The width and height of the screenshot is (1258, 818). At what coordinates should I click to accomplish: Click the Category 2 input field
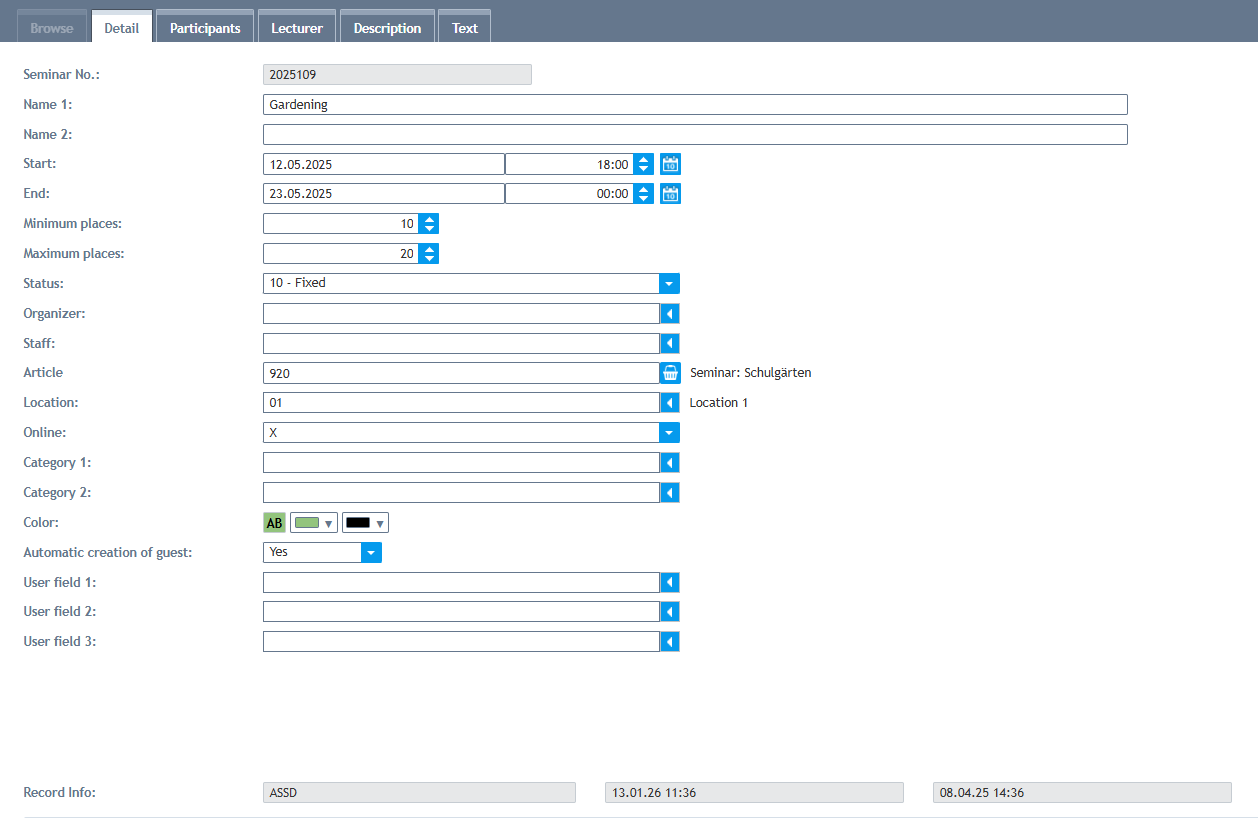point(461,493)
